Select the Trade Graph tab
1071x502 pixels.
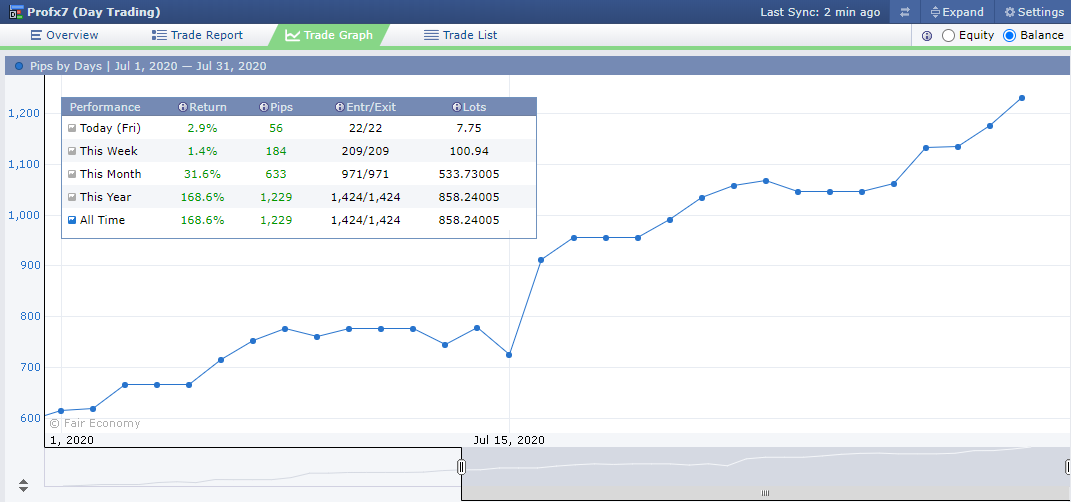329,35
